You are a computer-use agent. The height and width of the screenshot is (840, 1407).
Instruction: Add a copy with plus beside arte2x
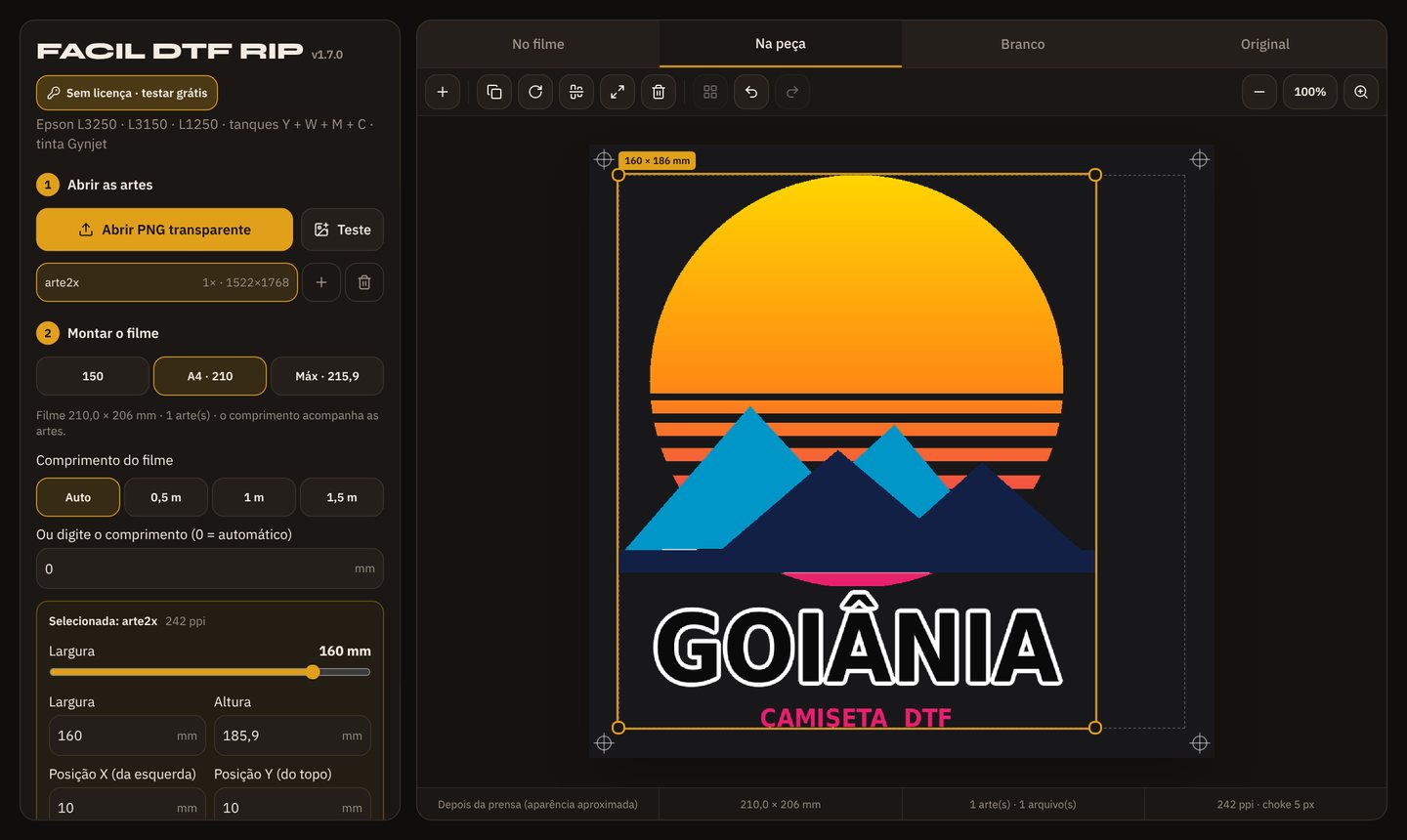(321, 282)
